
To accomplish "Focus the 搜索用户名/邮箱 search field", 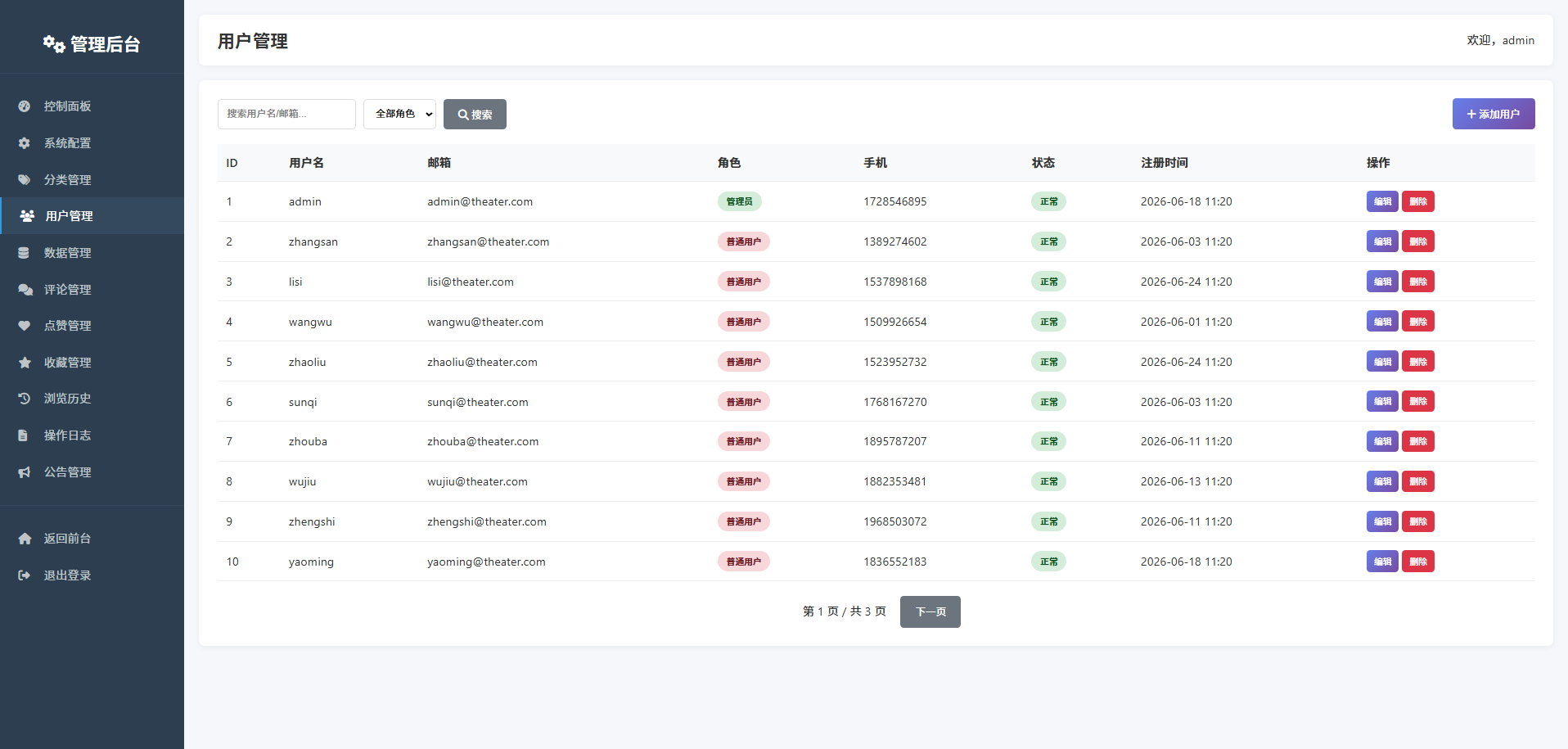I will pos(286,114).
